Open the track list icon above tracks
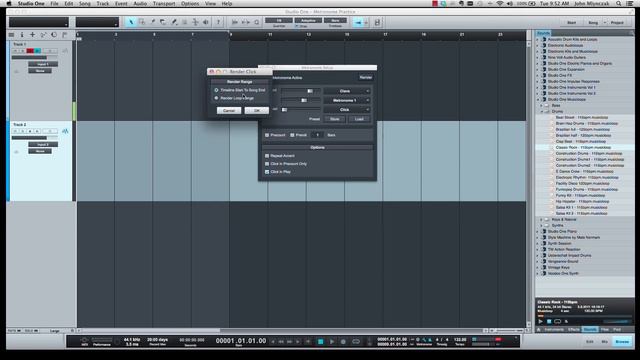Viewport: 640px width, 360px height. point(11,35)
